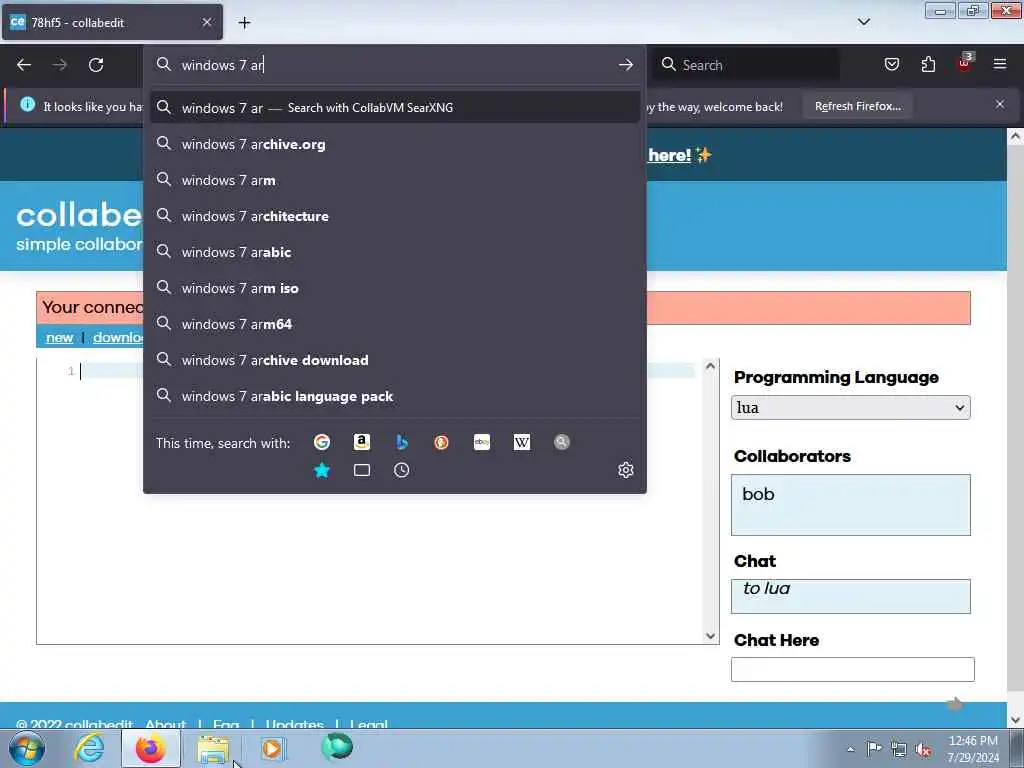Viewport: 1024px width, 768px height.
Task: Click the go arrow in the address bar
Action: (x=626, y=65)
